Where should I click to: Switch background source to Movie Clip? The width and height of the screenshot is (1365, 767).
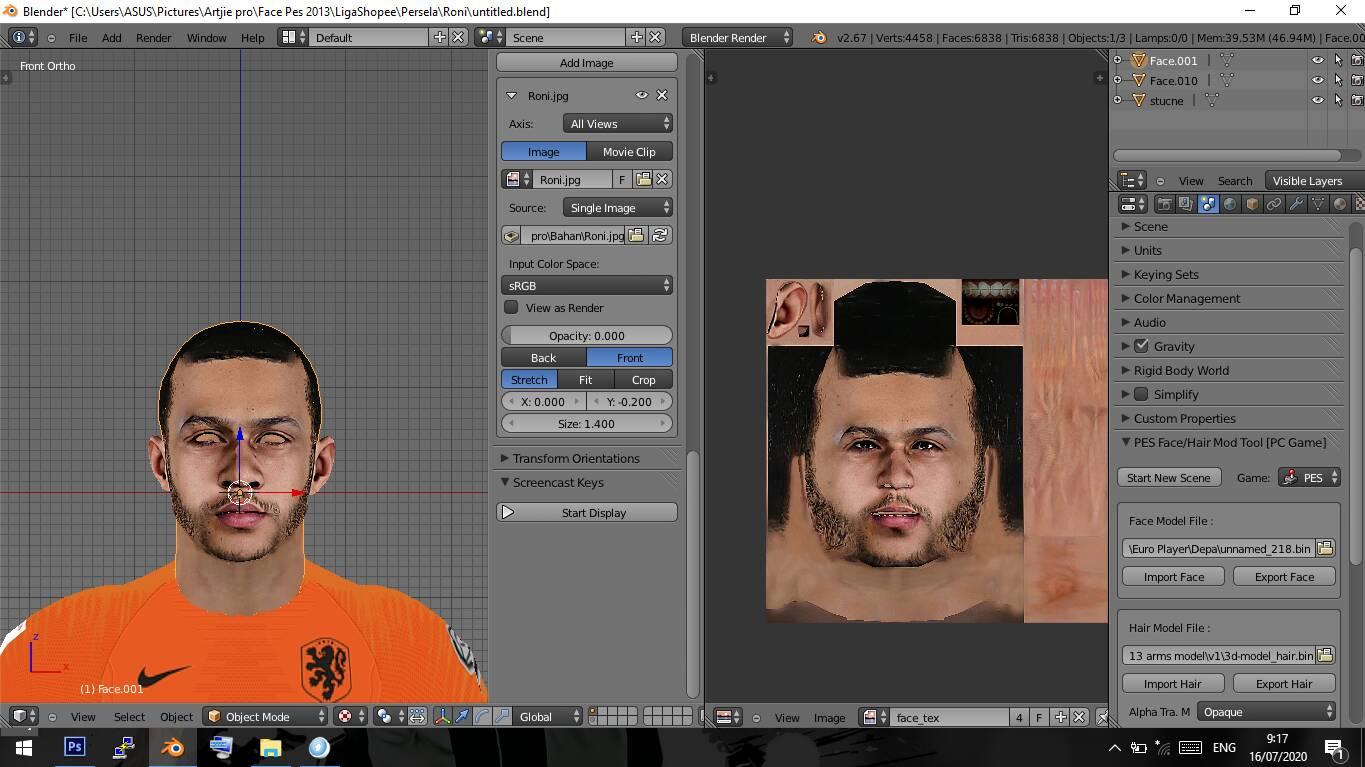629,152
